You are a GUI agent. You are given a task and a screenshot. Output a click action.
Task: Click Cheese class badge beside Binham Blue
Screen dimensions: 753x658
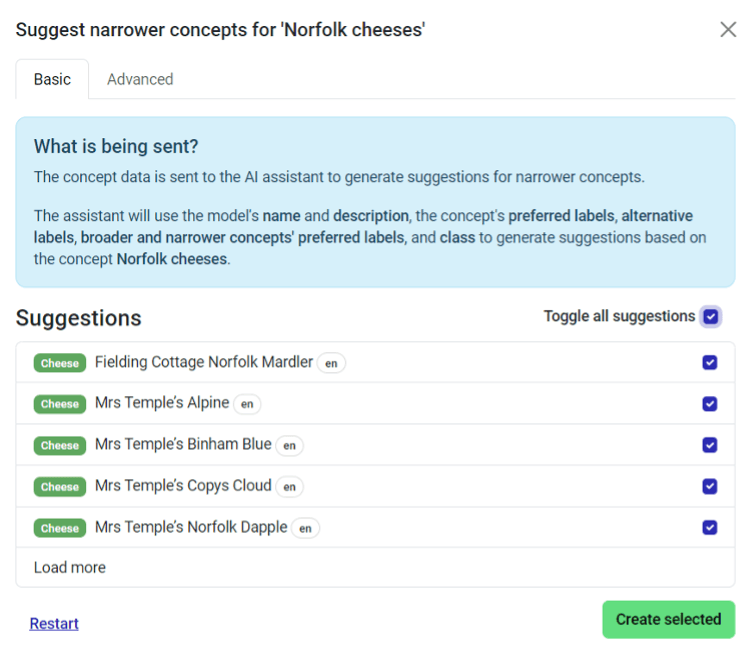pos(60,445)
